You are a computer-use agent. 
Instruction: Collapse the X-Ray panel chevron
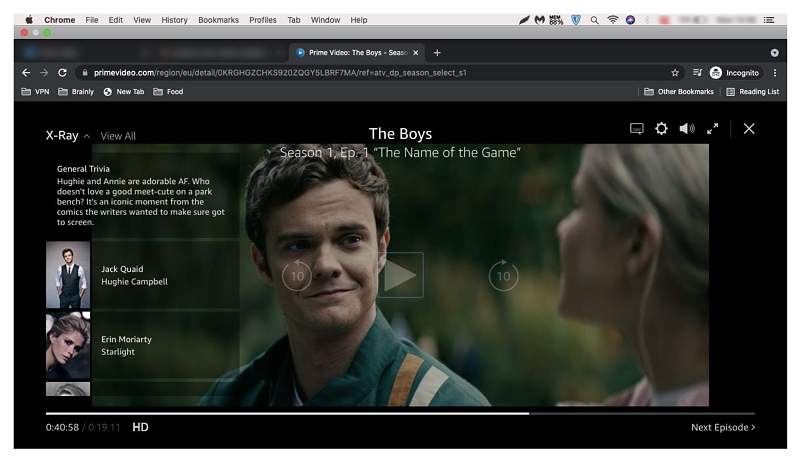(x=87, y=136)
